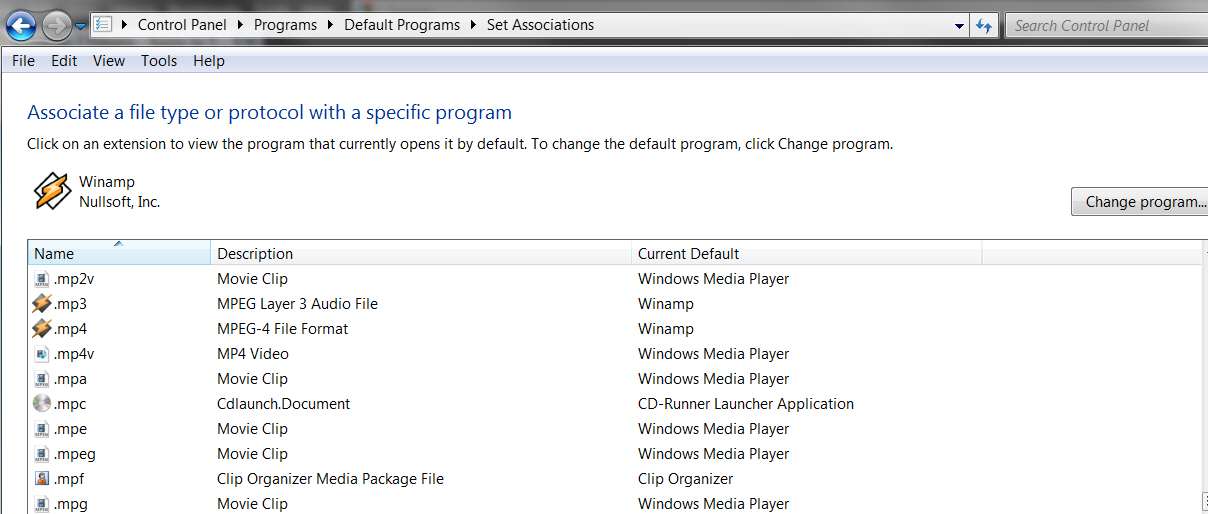Click the .mpeg file type icon
Viewport: 1208px width, 514px height.
[x=41, y=454]
